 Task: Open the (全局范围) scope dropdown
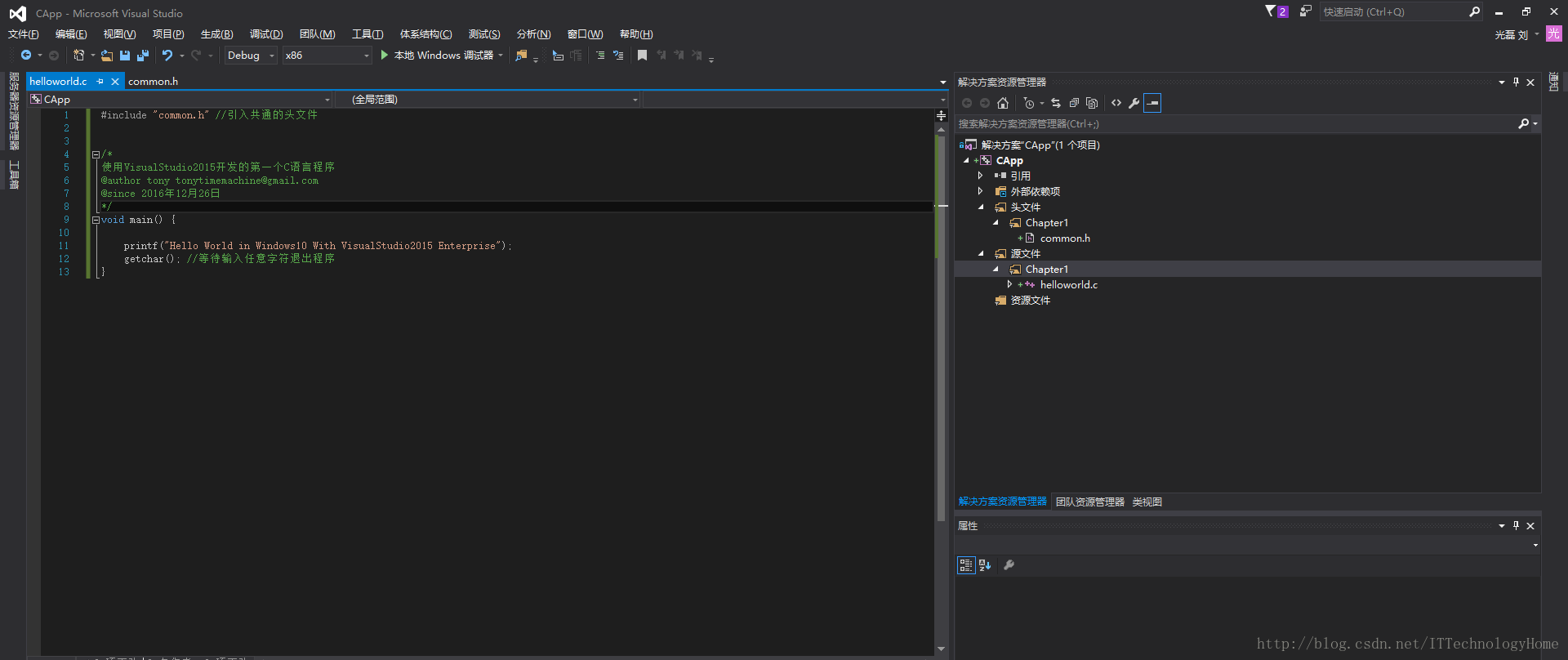pos(488,100)
